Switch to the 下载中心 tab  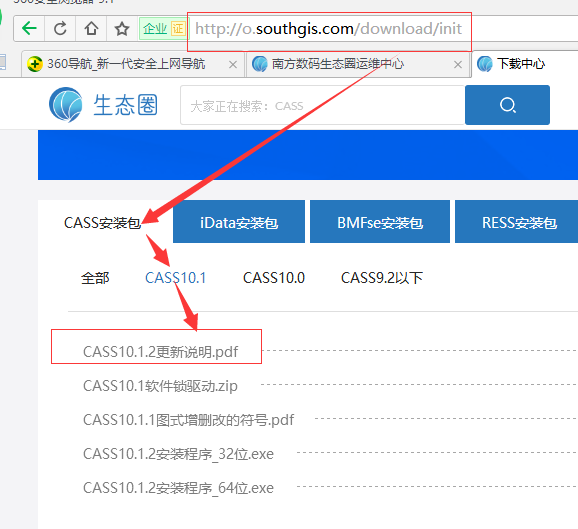tap(523, 64)
